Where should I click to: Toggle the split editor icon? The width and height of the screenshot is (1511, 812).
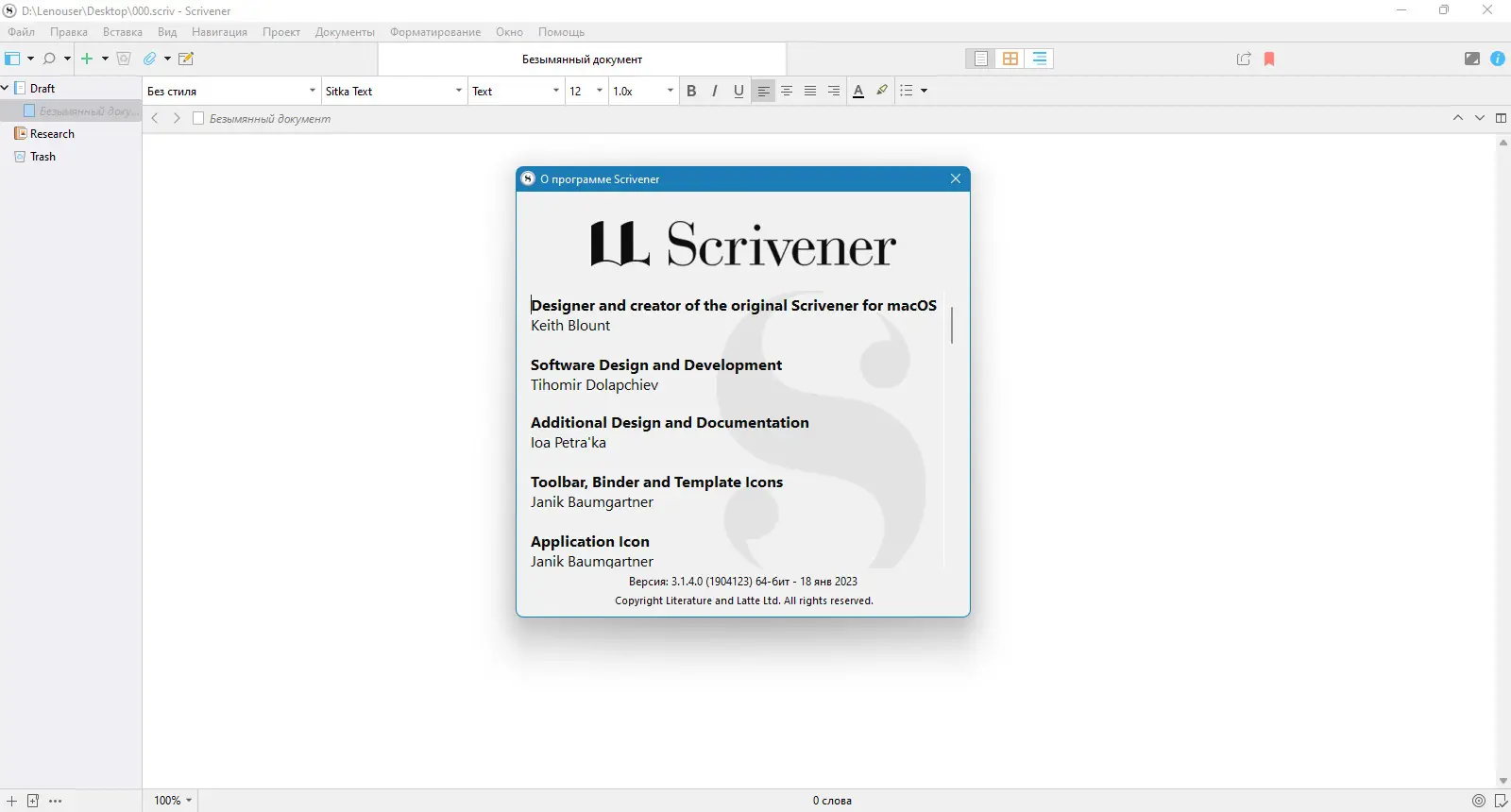click(x=1501, y=118)
